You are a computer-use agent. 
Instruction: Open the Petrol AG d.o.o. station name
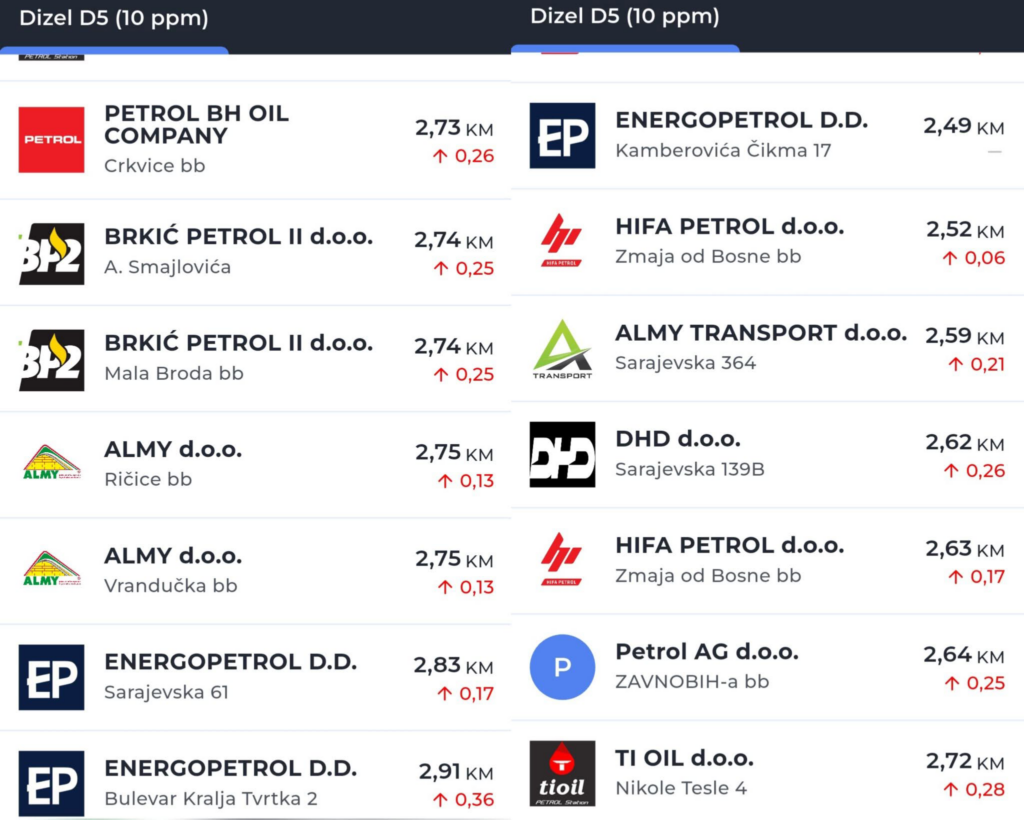706,652
